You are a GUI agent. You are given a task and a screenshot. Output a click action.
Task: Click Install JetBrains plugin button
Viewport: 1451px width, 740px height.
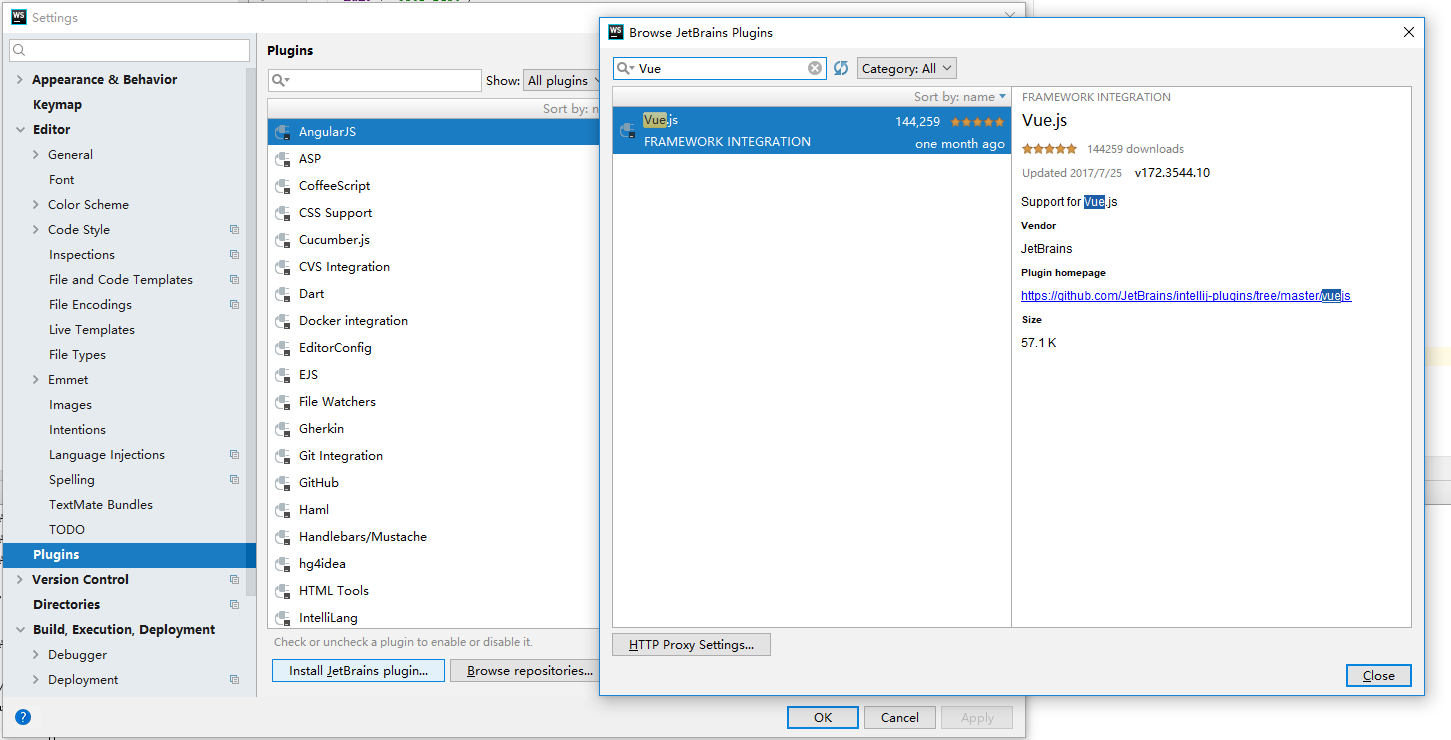[x=358, y=671]
